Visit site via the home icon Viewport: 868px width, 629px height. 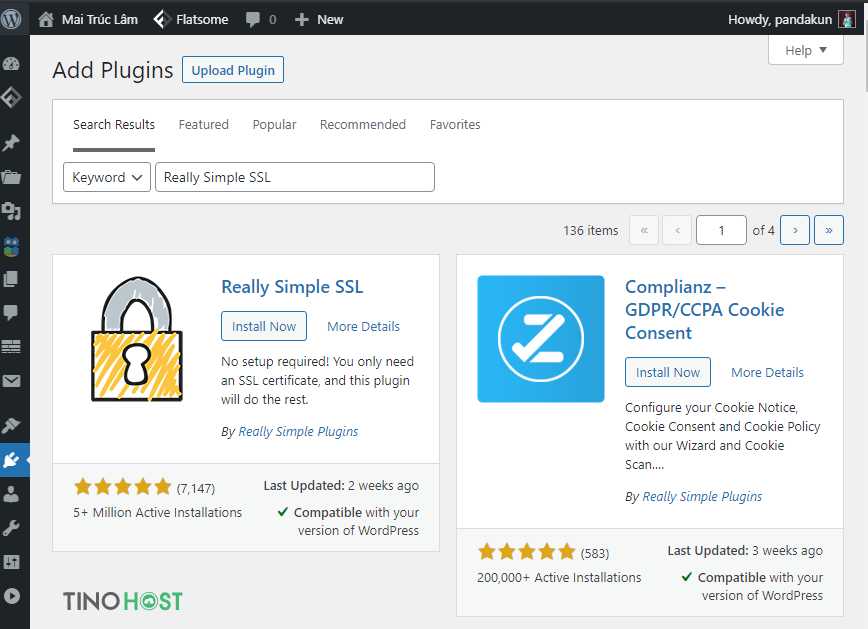pos(46,19)
